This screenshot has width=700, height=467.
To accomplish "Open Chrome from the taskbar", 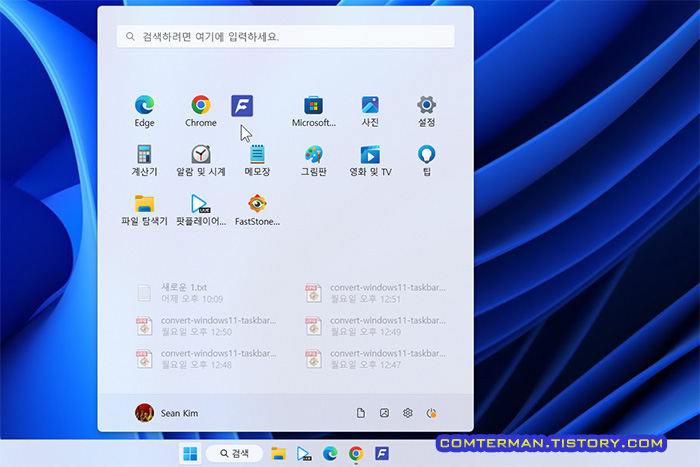I will (356, 454).
